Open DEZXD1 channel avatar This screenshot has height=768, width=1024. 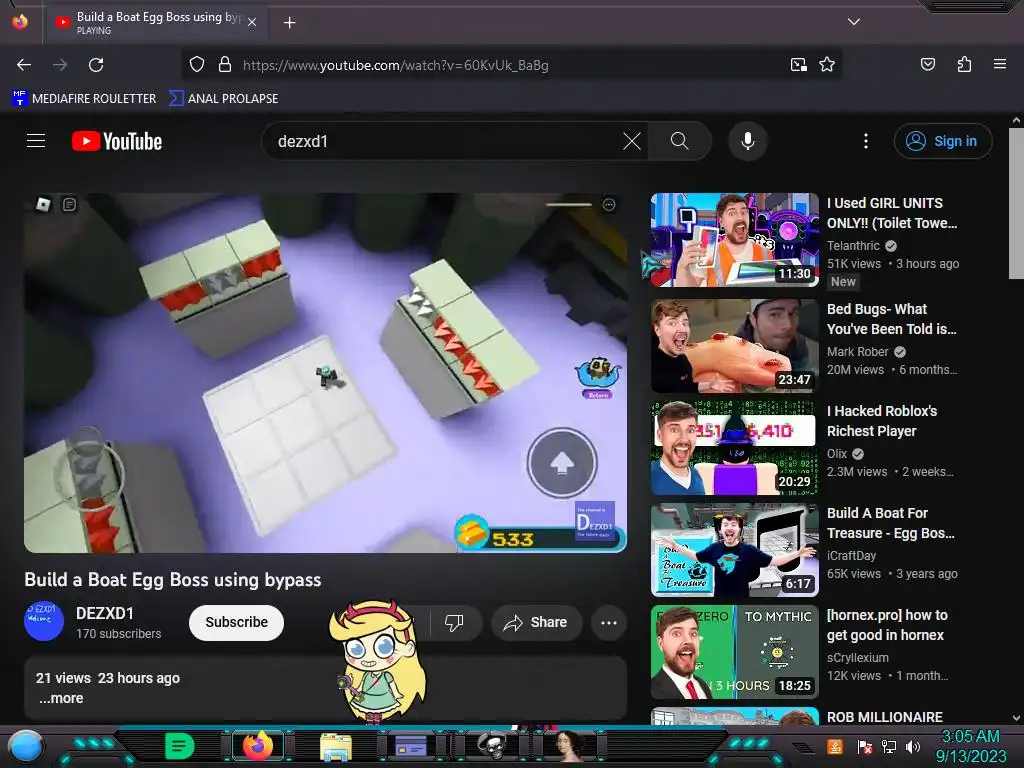(44, 621)
